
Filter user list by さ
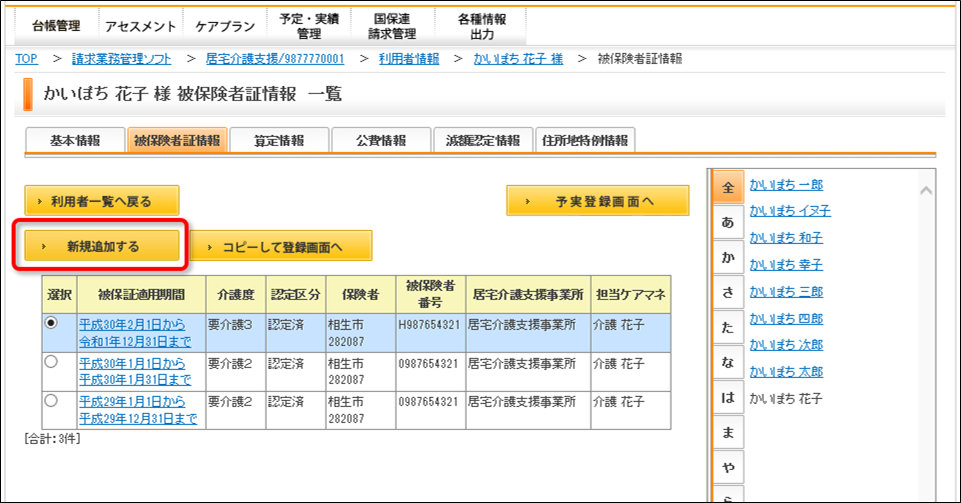(x=728, y=292)
